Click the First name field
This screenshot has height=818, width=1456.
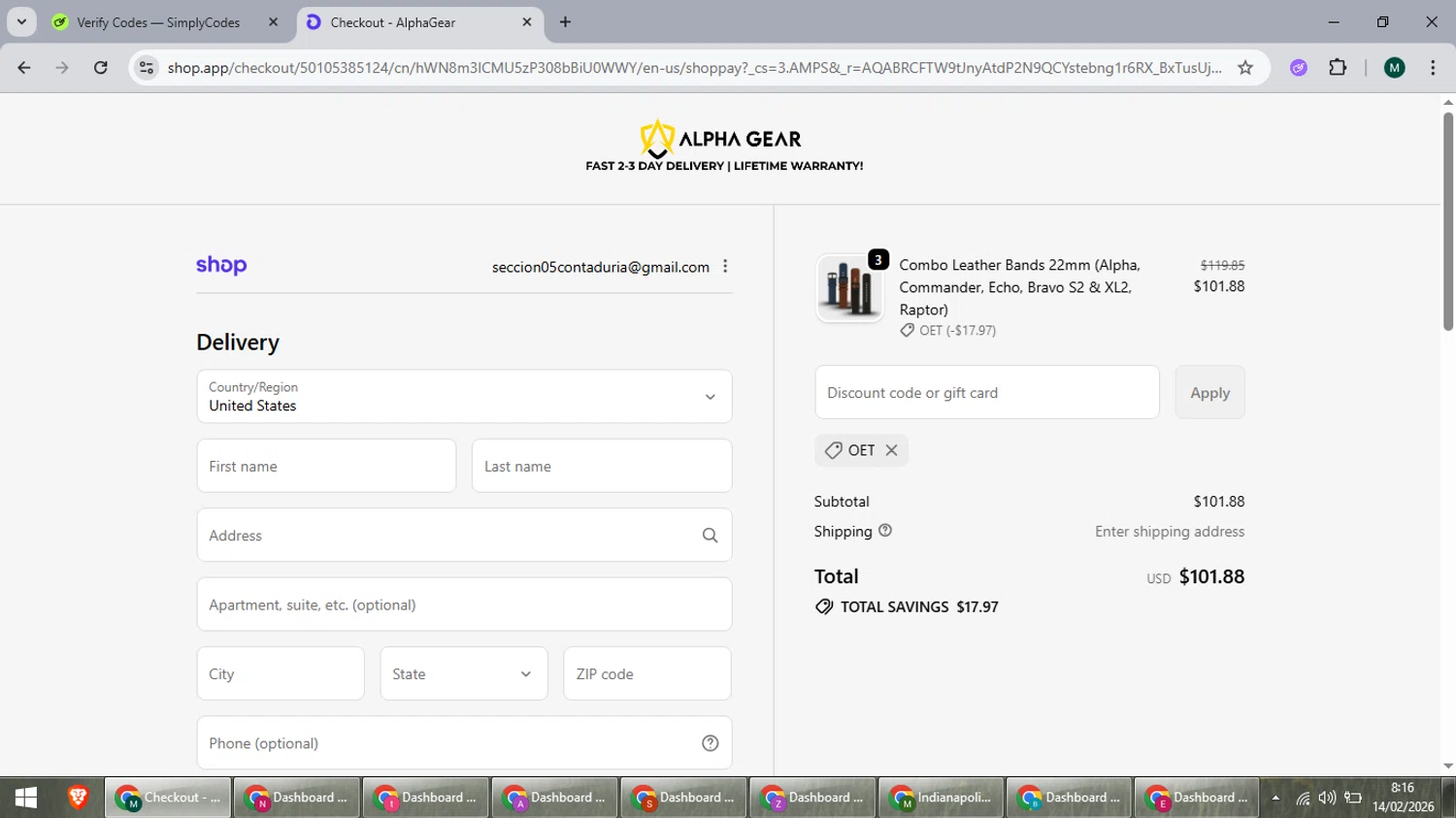coord(326,466)
